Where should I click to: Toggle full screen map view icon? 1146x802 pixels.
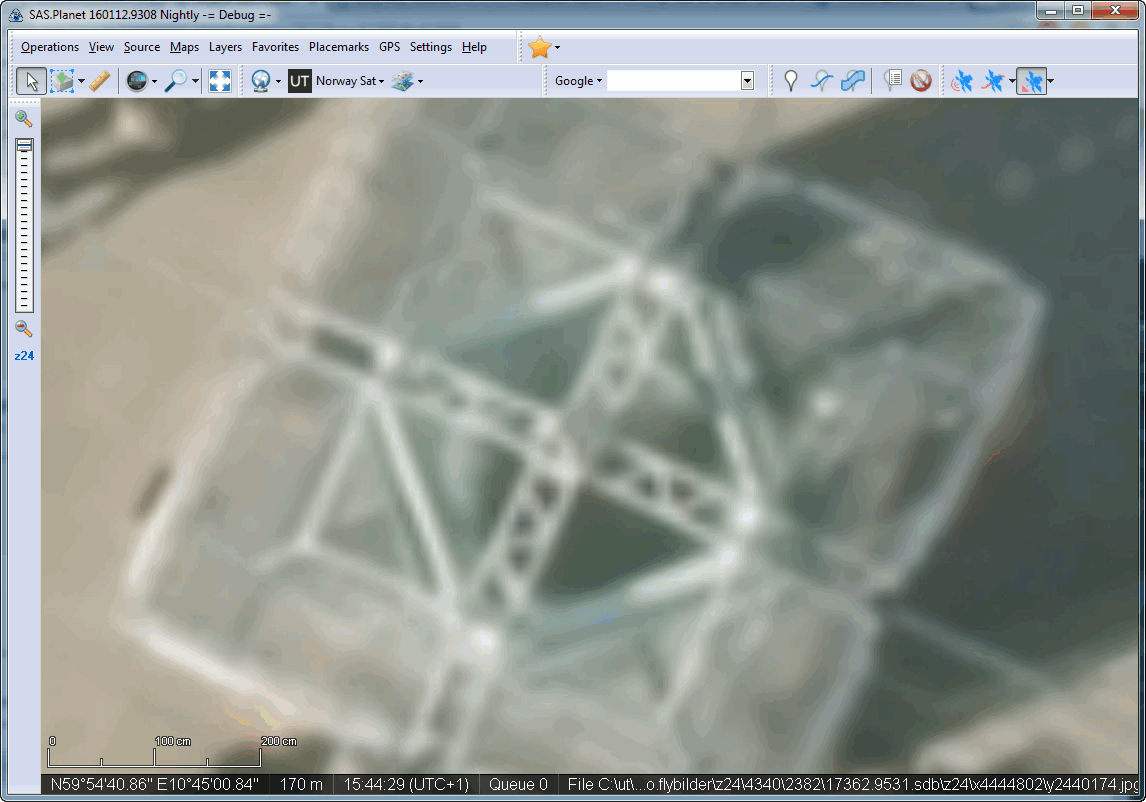coord(220,81)
